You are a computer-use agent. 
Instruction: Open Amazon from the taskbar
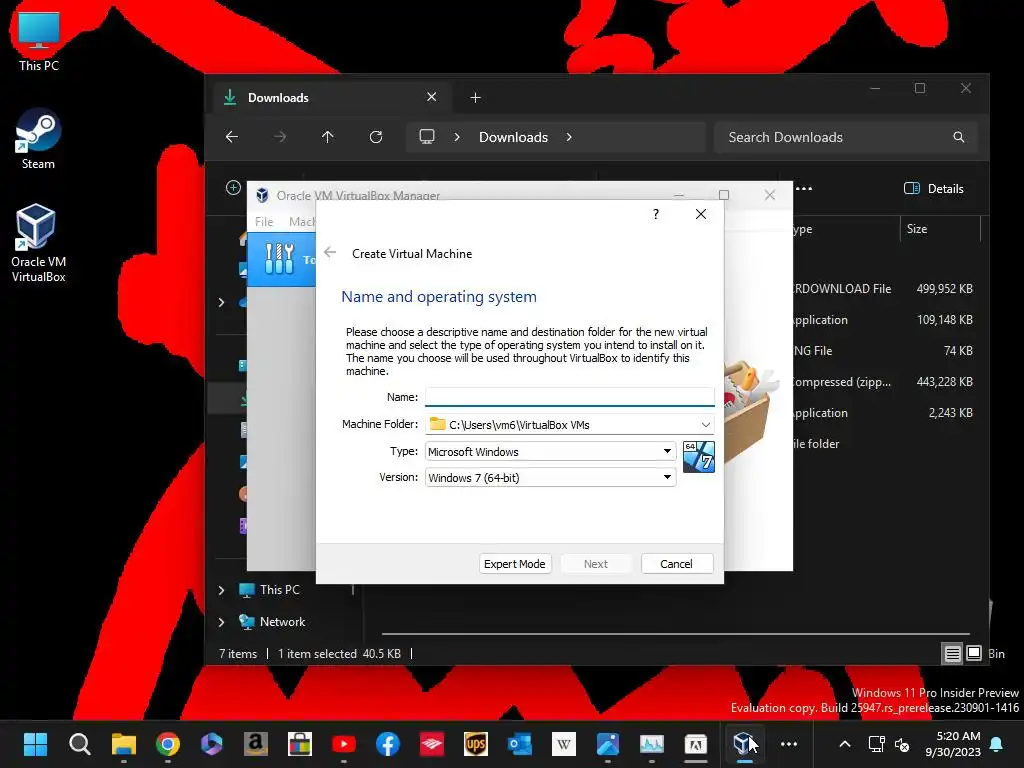click(x=255, y=744)
